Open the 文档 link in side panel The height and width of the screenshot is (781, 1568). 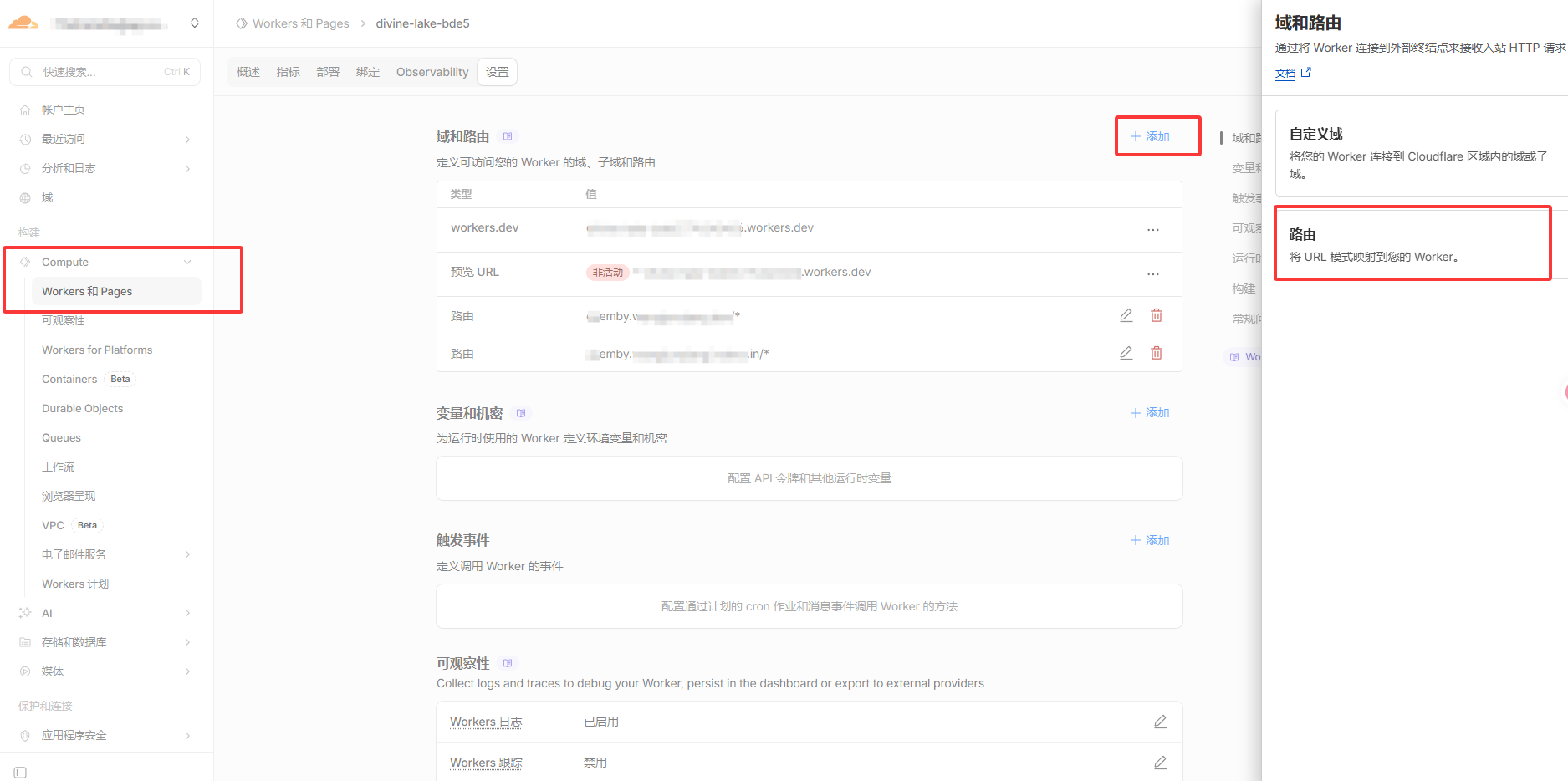tap(1285, 74)
